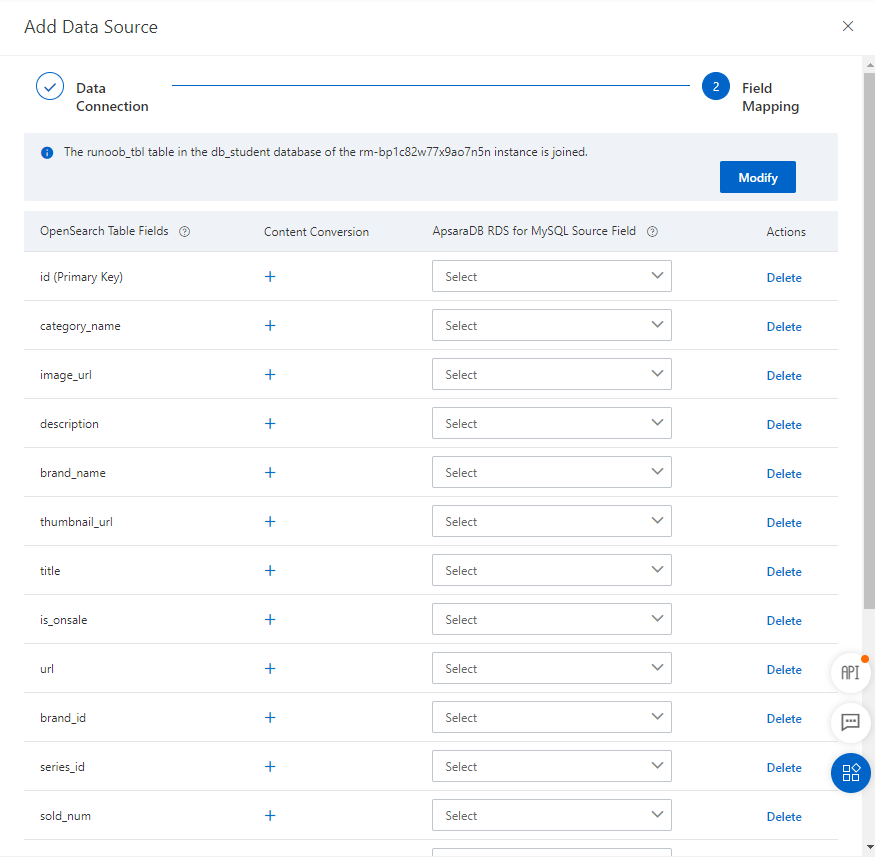
Task: Go back to Data Connection step
Action: click(50, 87)
